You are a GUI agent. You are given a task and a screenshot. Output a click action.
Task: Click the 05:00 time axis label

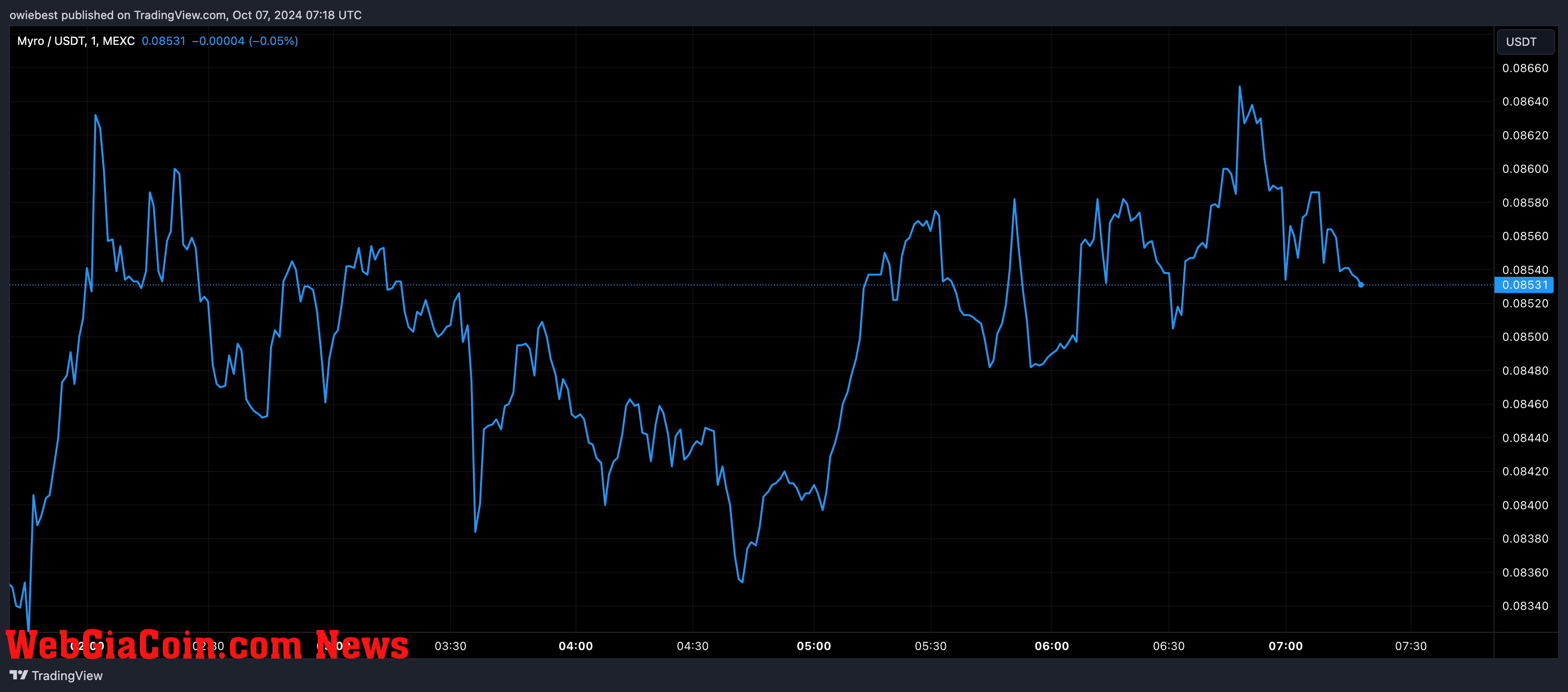814,646
